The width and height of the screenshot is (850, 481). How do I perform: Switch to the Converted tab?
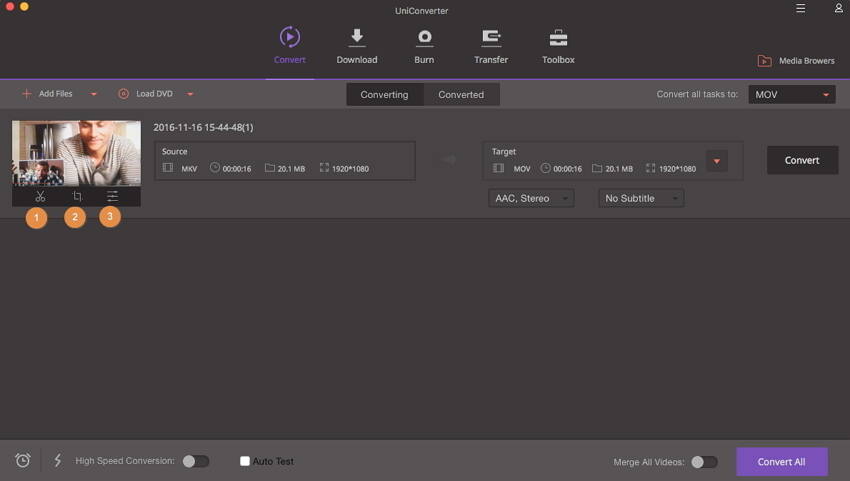(x=461, y=94)
